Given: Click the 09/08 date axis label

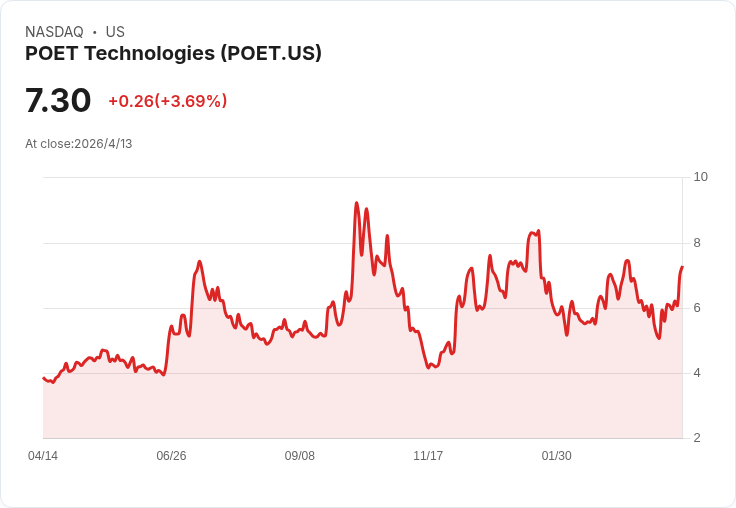Looking at the screenshot, I should click(299, 456).
